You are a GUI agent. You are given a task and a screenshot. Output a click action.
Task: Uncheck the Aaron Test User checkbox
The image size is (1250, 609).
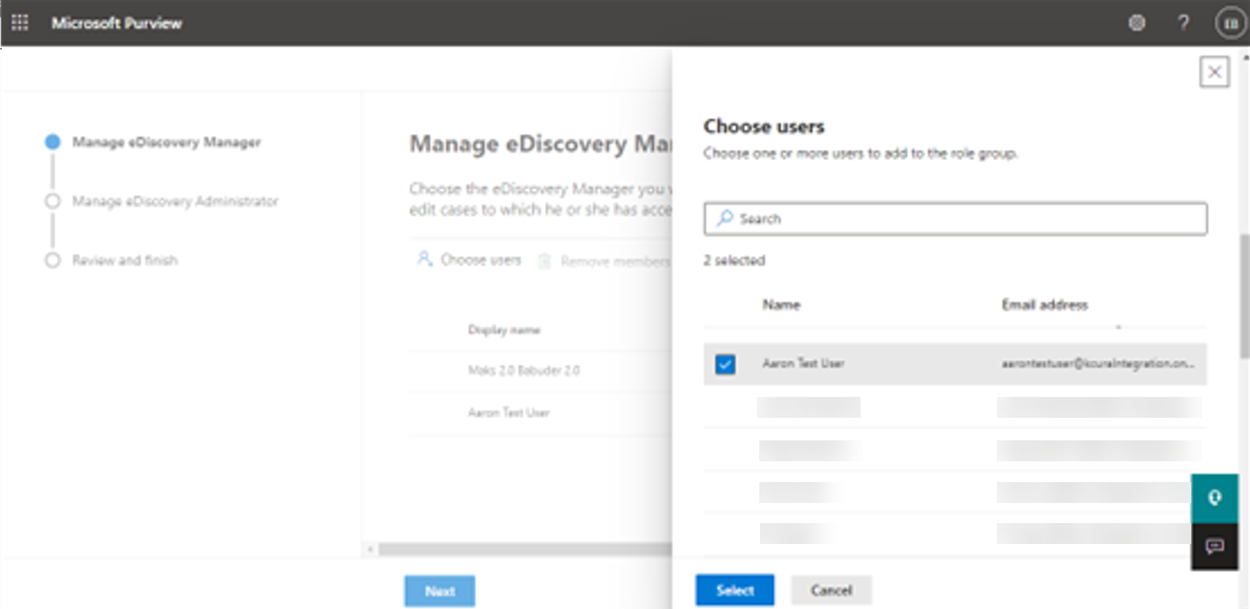725,364
